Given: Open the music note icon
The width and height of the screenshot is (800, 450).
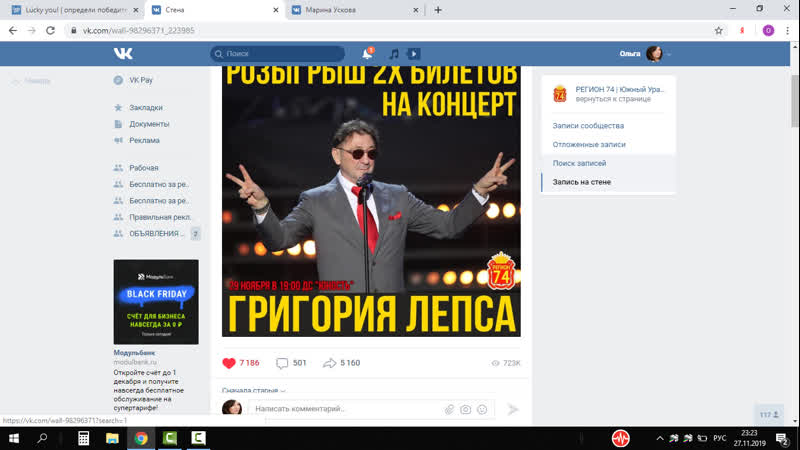Looking at the screenshot, I should pos(394,54).
